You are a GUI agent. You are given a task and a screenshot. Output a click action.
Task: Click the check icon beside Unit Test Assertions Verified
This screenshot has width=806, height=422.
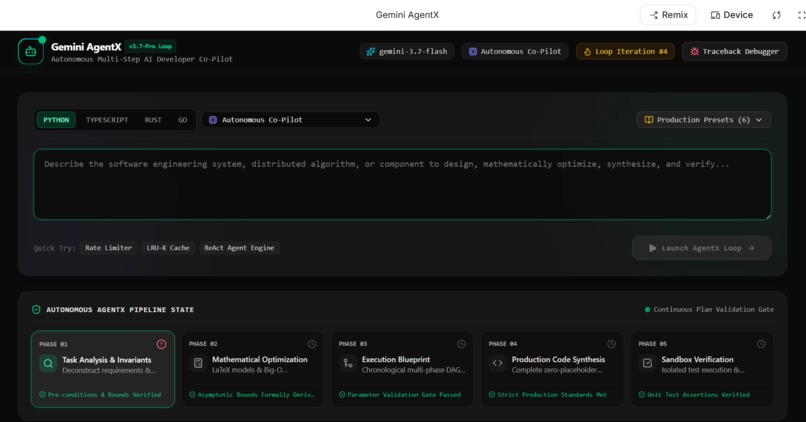click(642, 395)
